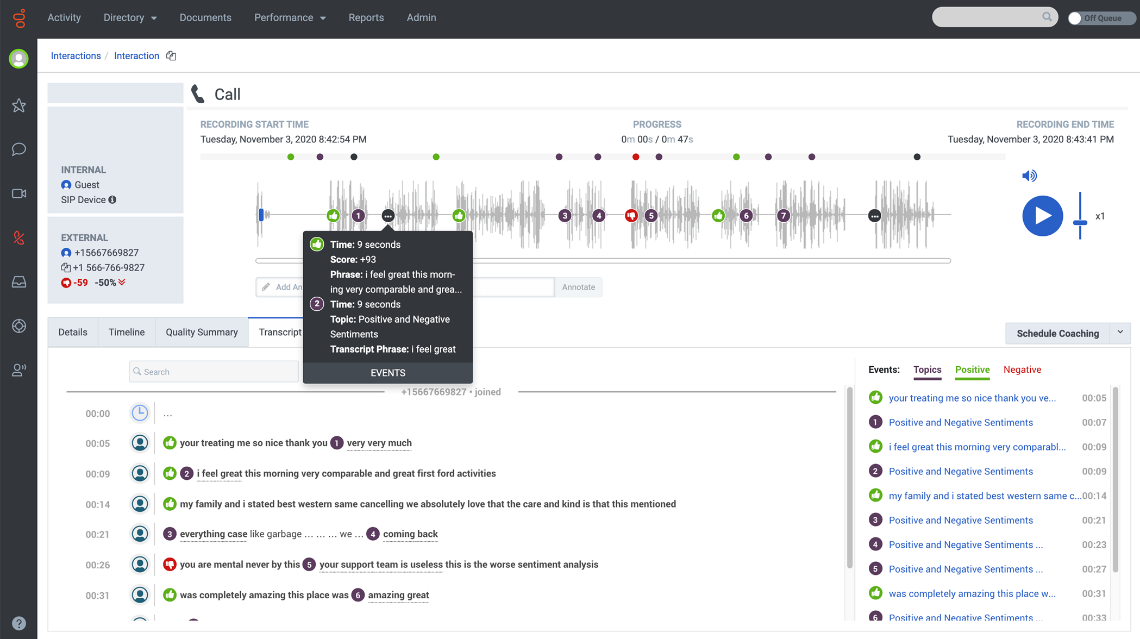Expand the Directory menu dropdown
Image resolution: width=1140 pixels, height=639 pixels.
[x=130, y=18]
